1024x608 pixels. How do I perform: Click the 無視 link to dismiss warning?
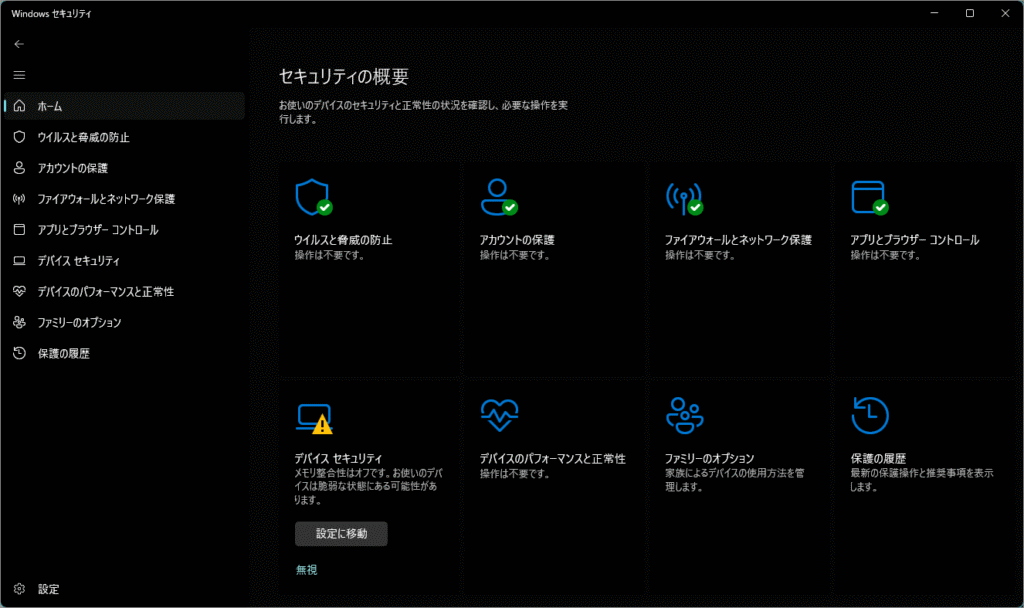pyautogui.click(x=306, y=570)
